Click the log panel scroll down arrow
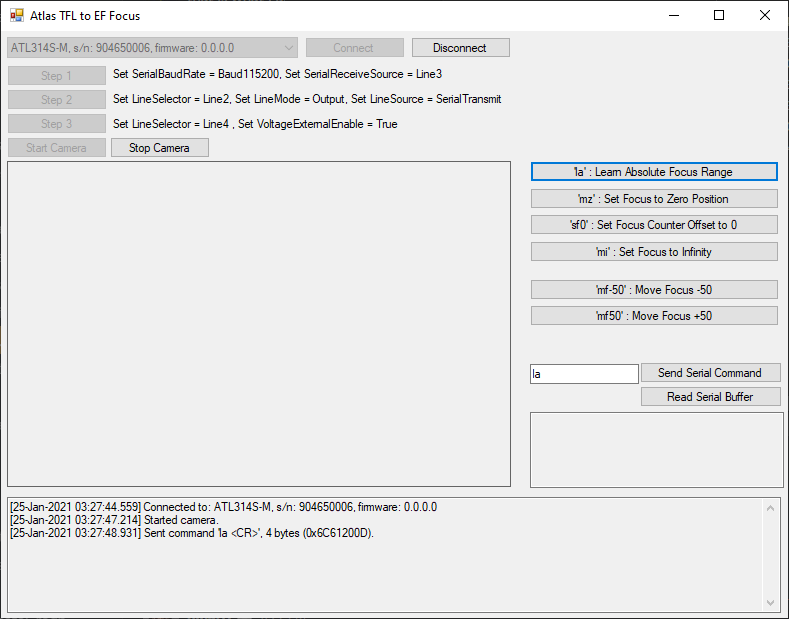The width and height of the screenshot is (789, 619). pos(770,603)
